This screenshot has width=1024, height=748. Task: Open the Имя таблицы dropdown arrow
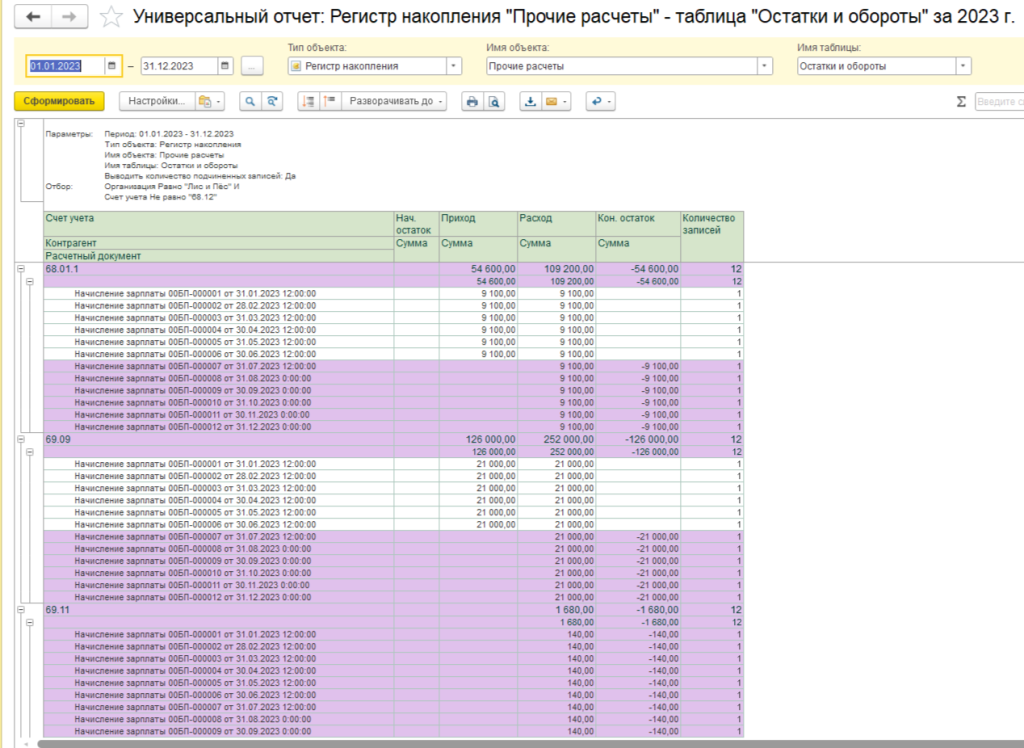click(x=963, y=66)
